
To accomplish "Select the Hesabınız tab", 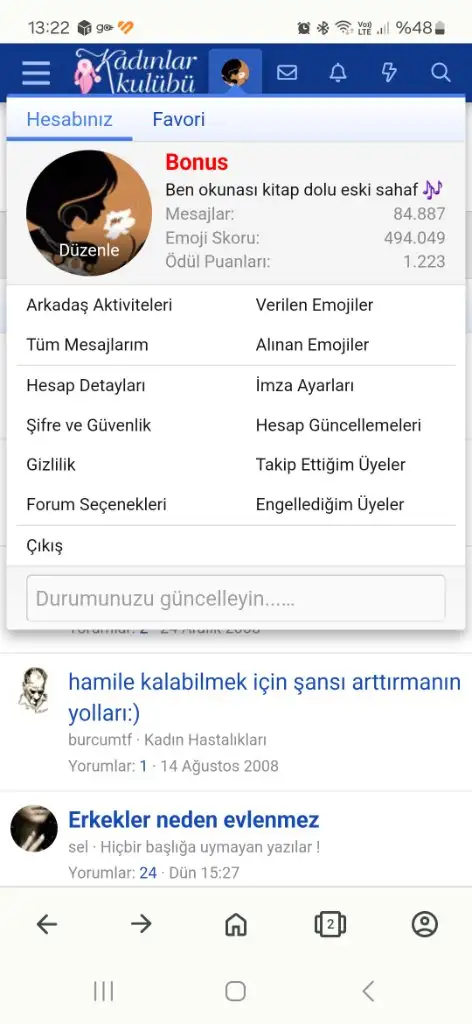I will pyautogui.click(x=69, y=120).
